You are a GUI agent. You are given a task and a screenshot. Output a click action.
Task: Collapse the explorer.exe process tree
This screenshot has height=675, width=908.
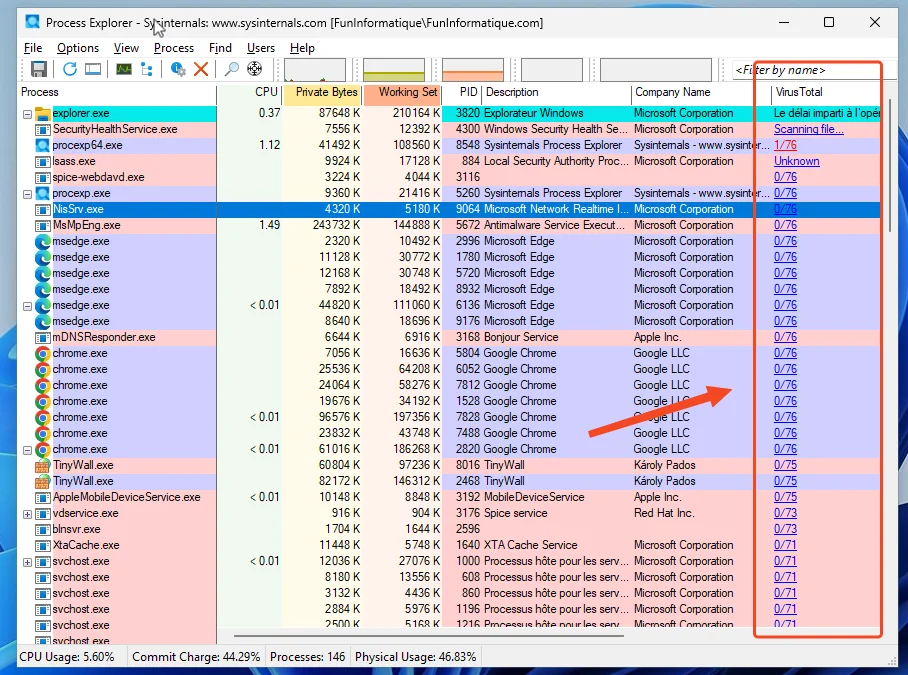(25, 114)
